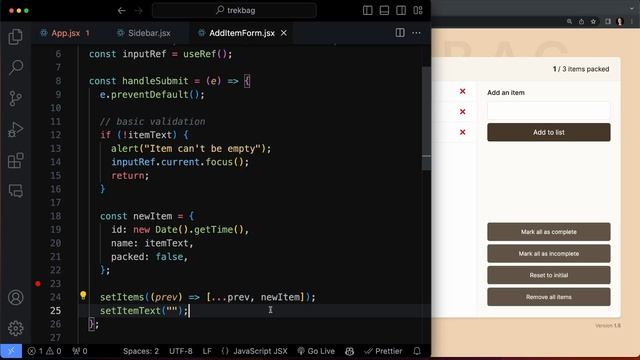640x360 pixels.
Task: Close the AddItemForm.jsx tab
Action: pyautogui.click(x=284, y=33)
